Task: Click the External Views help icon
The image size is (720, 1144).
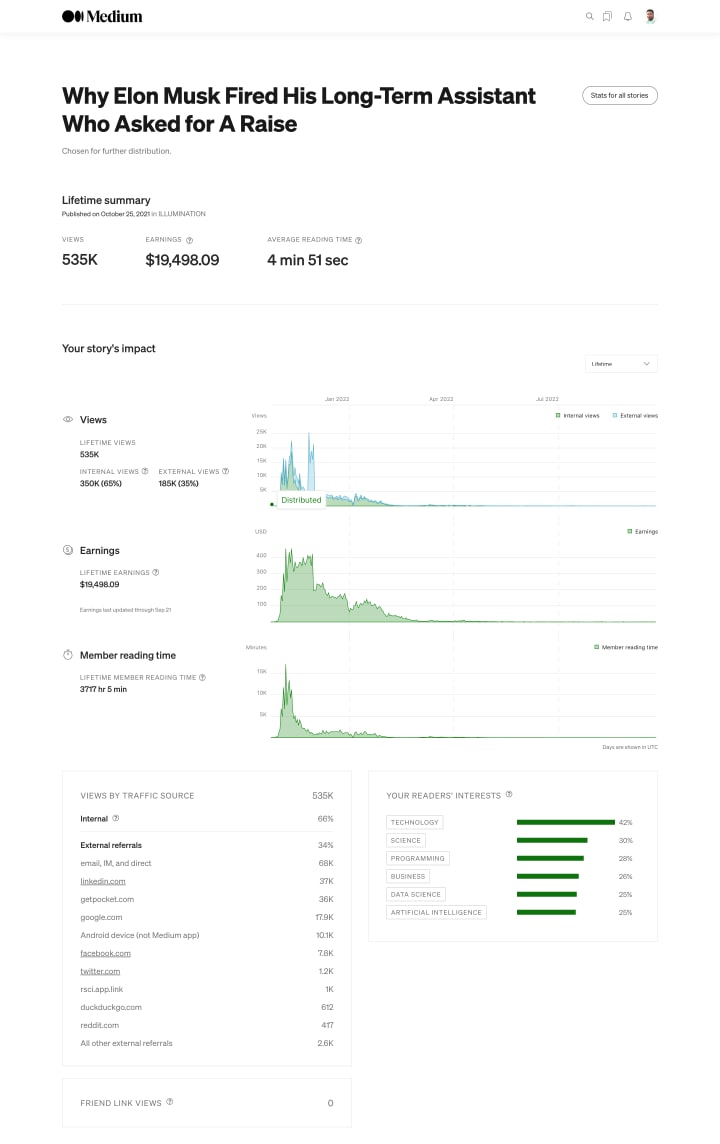Action: 225,471
